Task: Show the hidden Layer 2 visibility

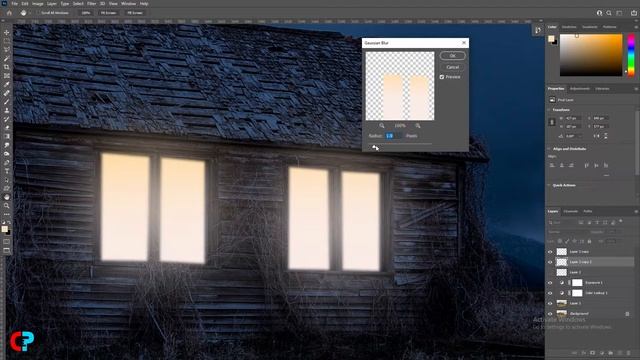Action: point(550,272)
